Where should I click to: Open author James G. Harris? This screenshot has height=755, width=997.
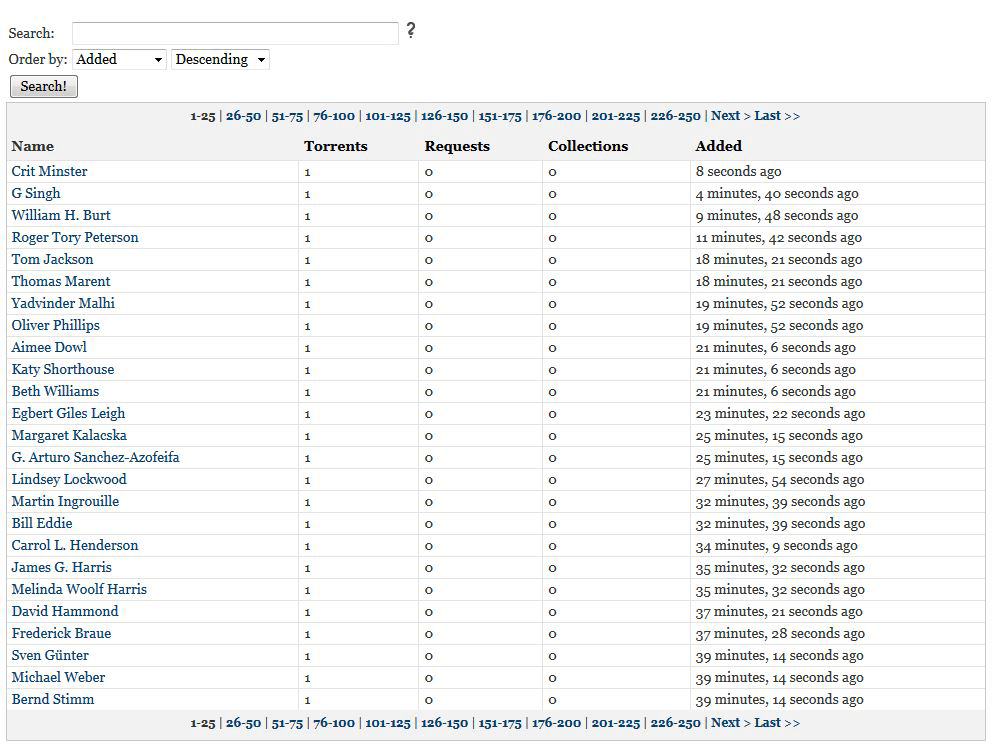(62, 567)
